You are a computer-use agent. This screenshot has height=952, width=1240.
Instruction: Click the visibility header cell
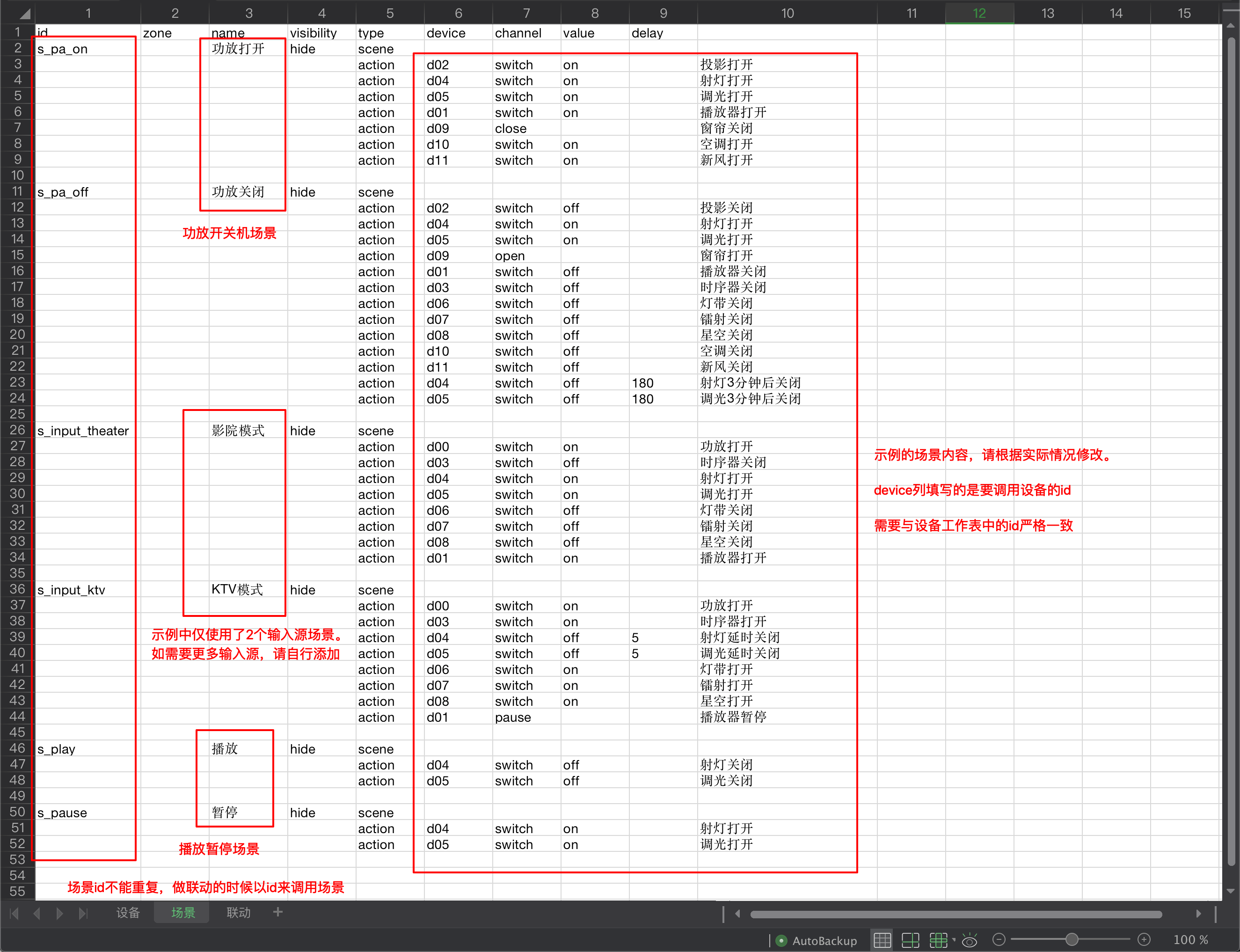click(x=322, y=33)
